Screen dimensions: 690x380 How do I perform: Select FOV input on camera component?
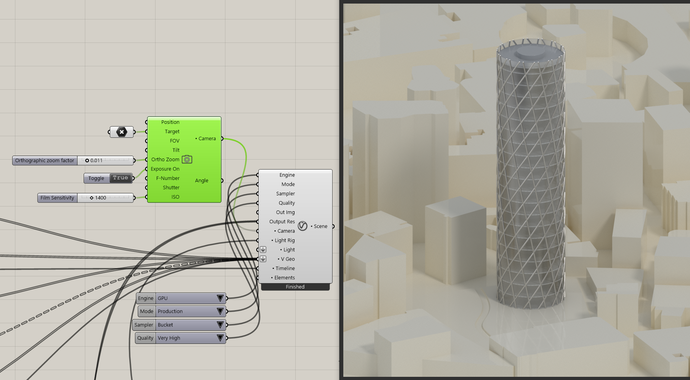pos(174,141)
